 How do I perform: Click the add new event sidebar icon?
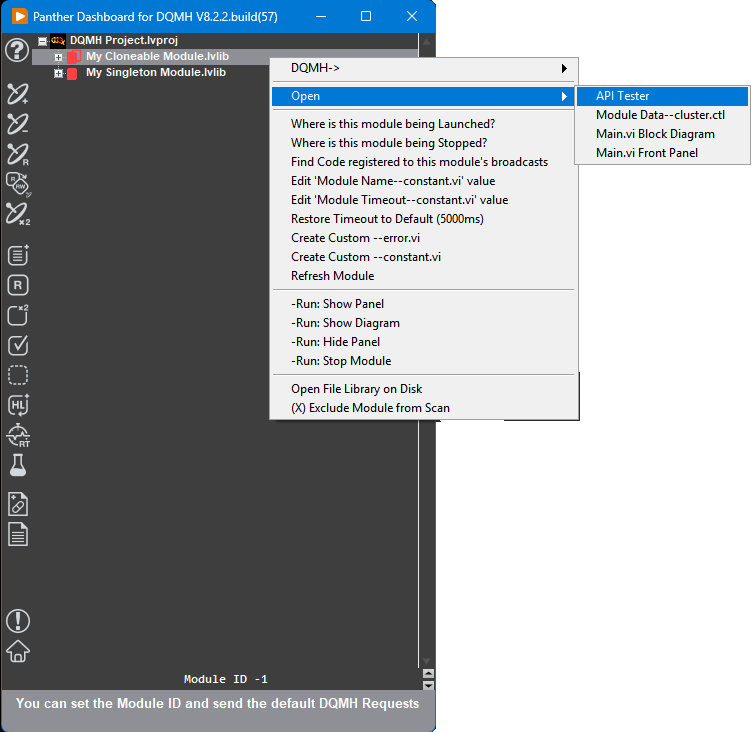coord(18,94)
